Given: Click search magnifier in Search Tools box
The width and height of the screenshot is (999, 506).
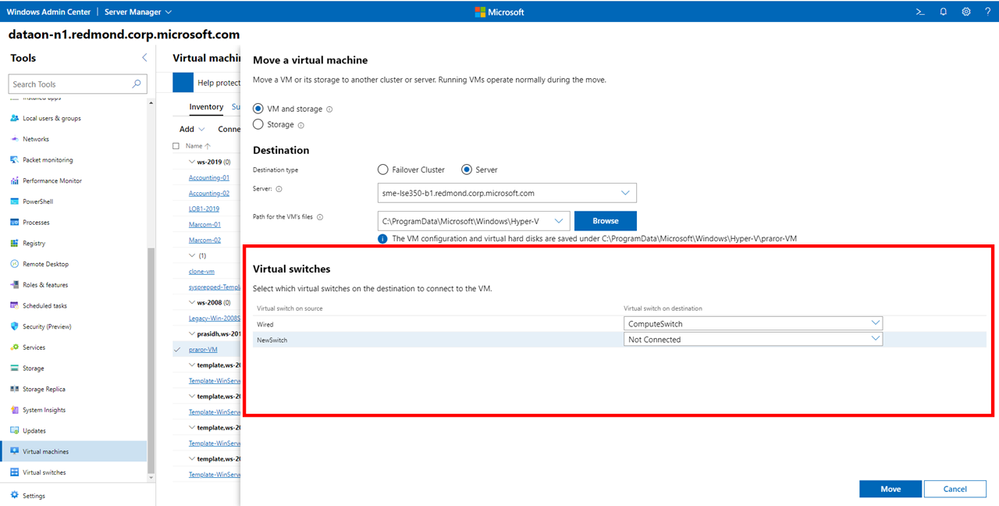Looking at the screenshot, I should pos(136,83).
